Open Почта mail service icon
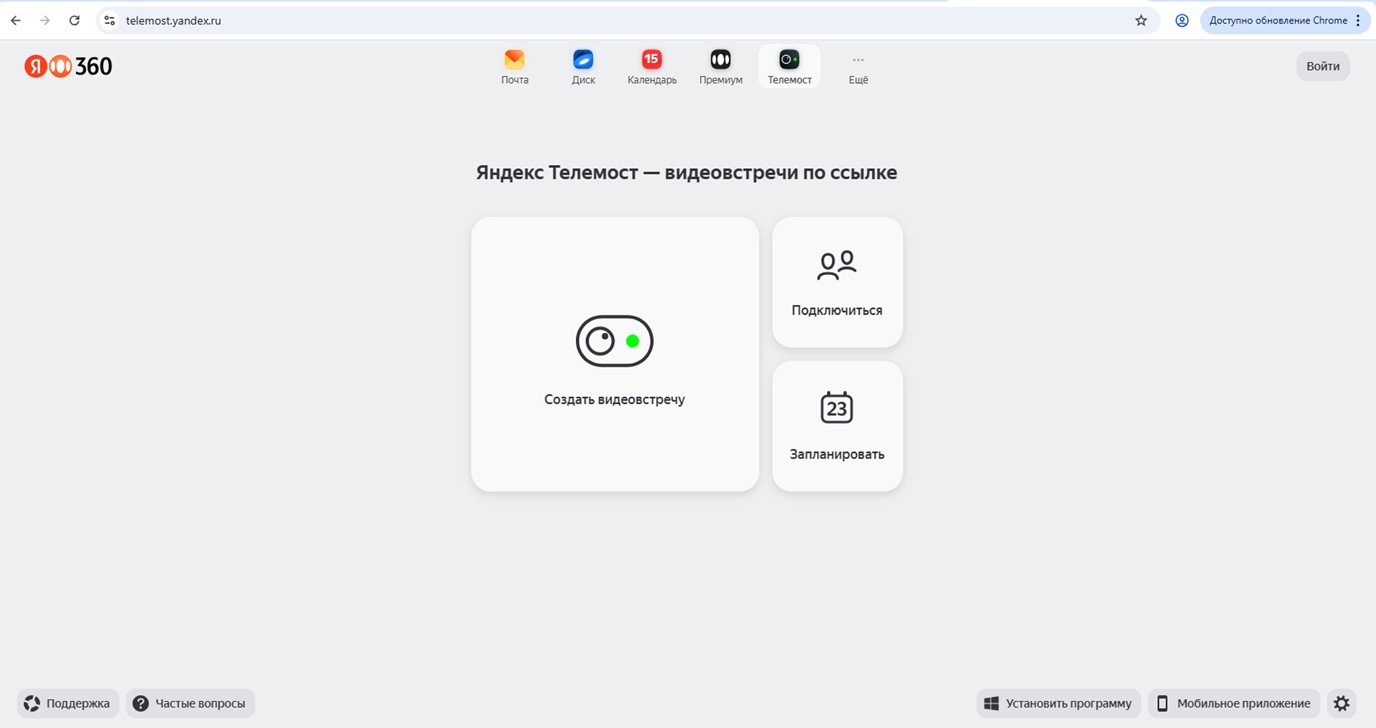Screen dimensions: 1376x728 click(x=514, y=67)
